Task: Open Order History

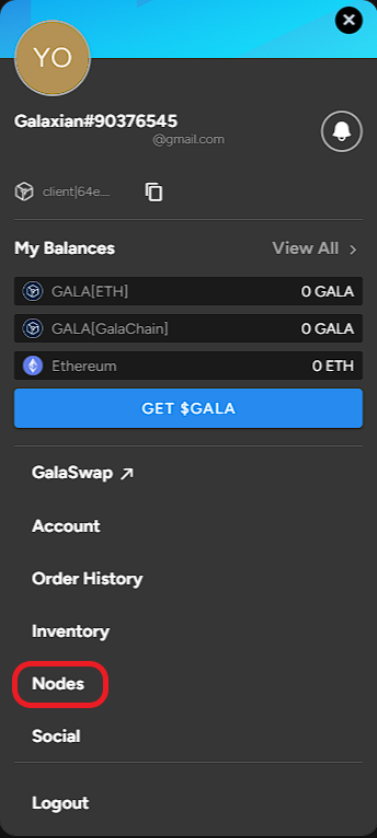Action: click(x=87, y=578)
